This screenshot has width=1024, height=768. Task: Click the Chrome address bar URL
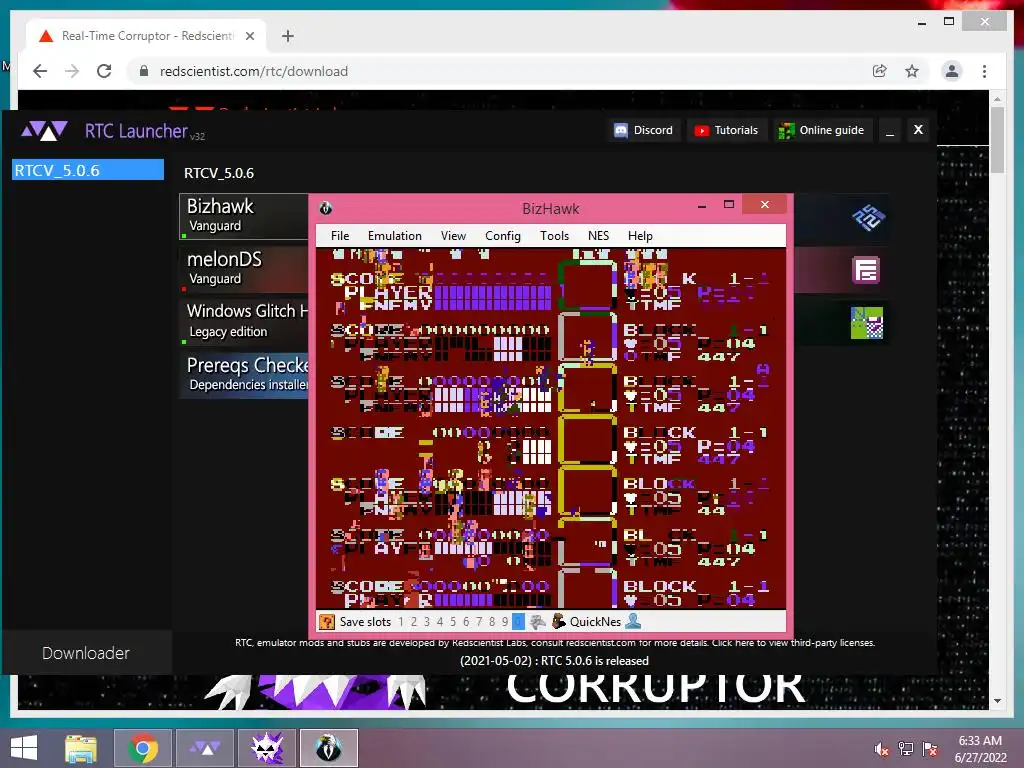[x=253, y=71]
